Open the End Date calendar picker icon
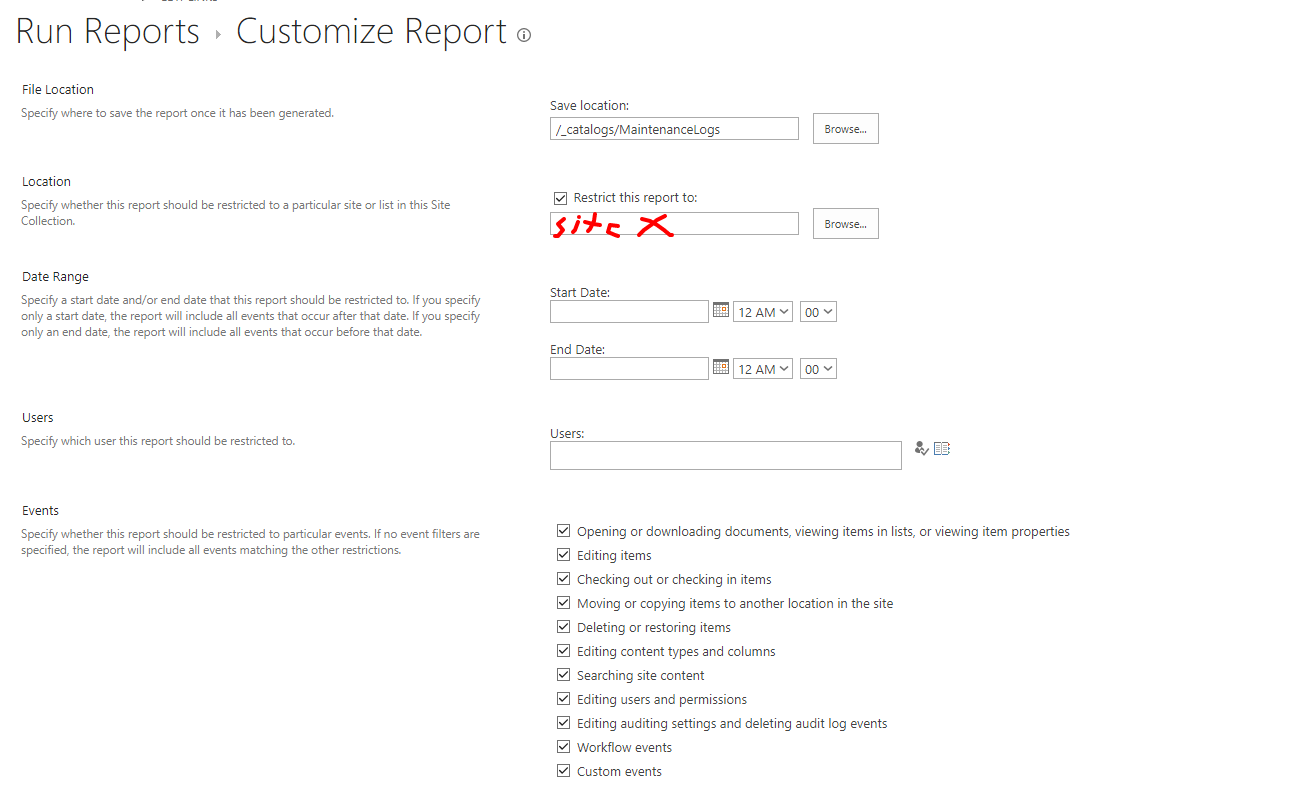The height and width of the screenshot is (804, 1294). click(x=721, y=368)
